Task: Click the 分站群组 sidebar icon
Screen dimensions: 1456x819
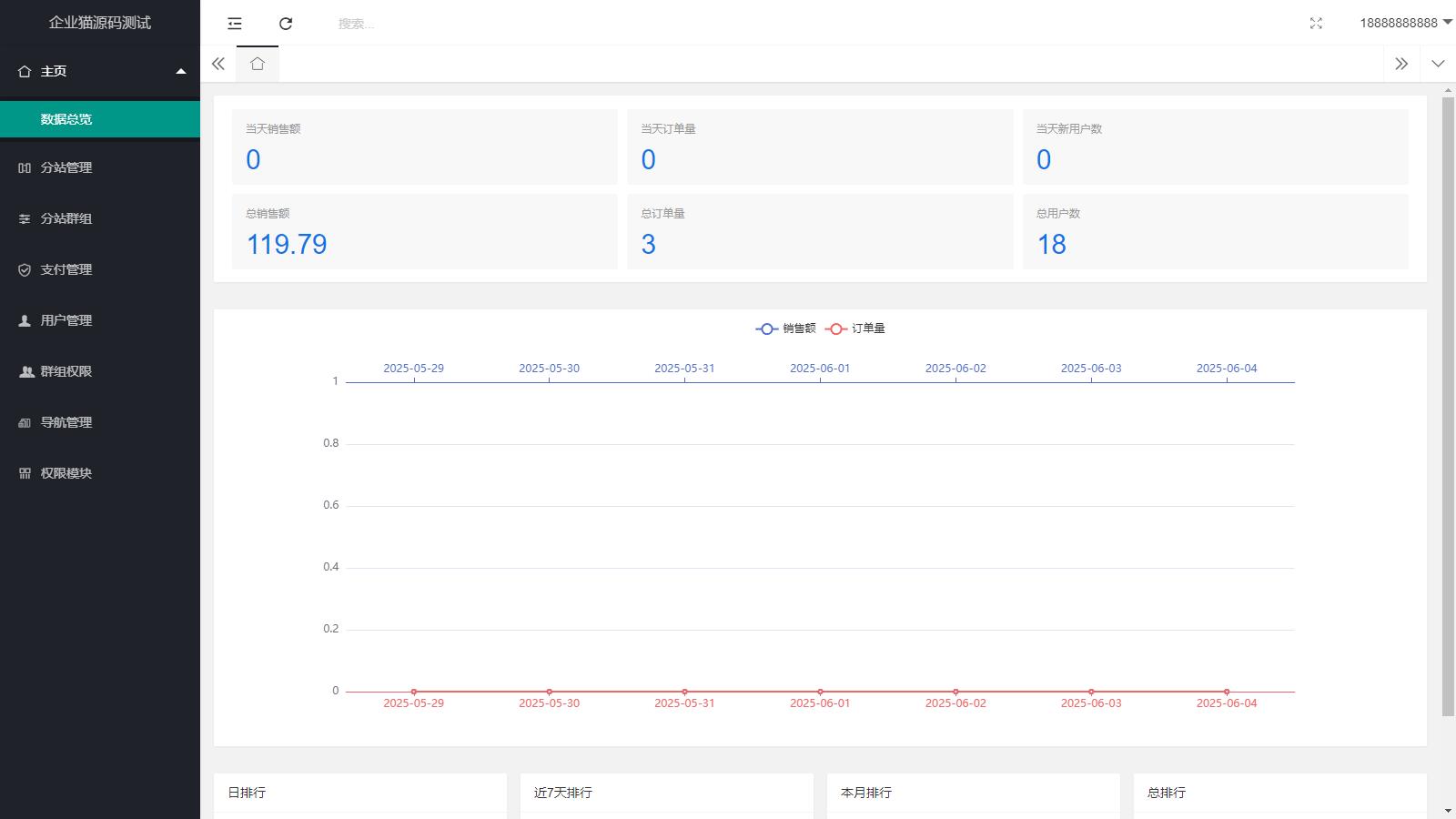Action: pyautogui.click(x=25, y=218)
